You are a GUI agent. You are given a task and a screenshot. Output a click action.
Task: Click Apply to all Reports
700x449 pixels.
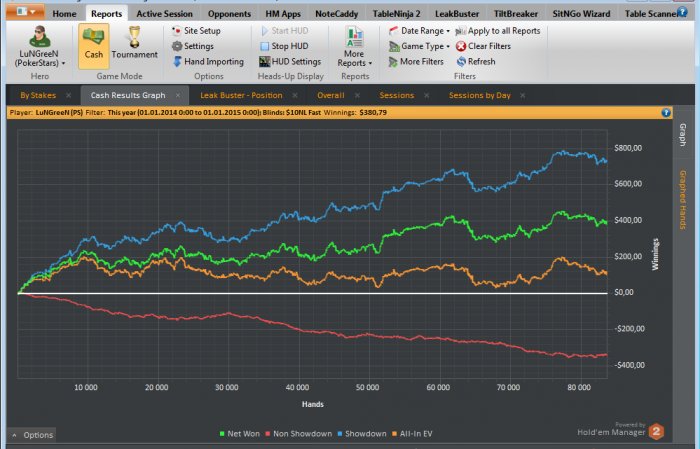click(x=498, y=31)
